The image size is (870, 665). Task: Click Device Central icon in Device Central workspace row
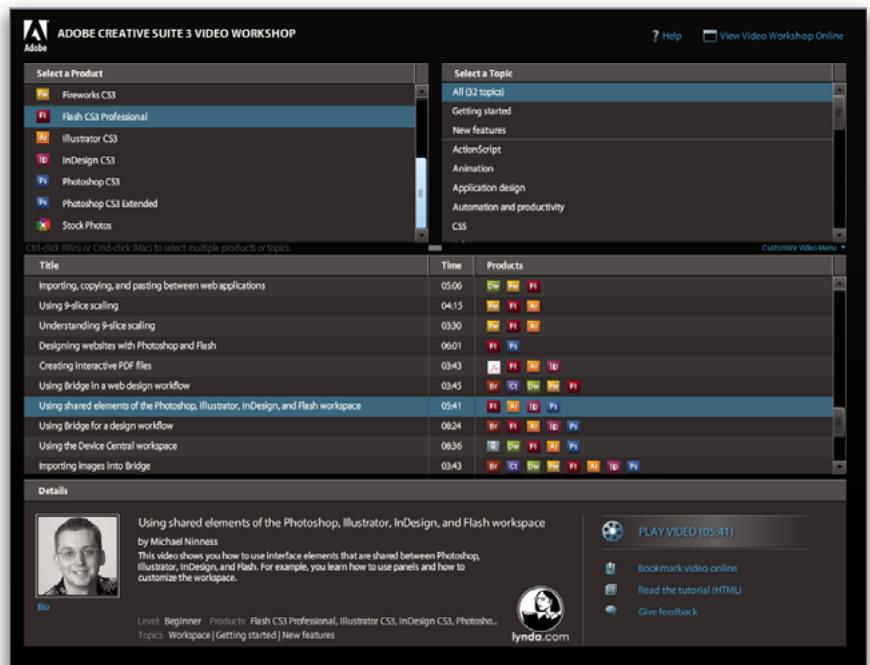pyautogui.click(x=493, y=446)
